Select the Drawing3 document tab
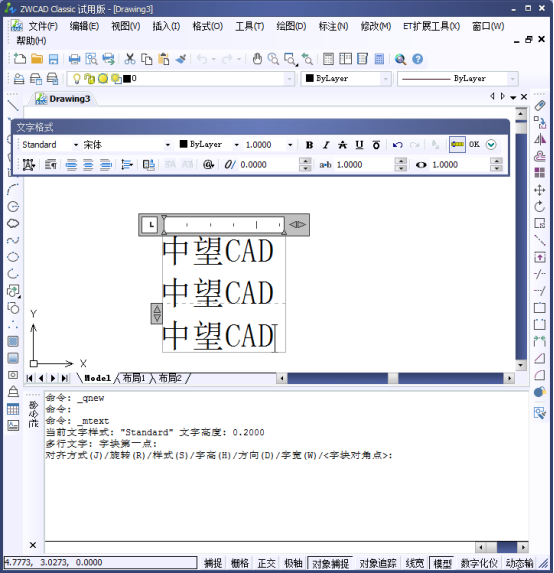Screen dimensions: 554x573 63,99
